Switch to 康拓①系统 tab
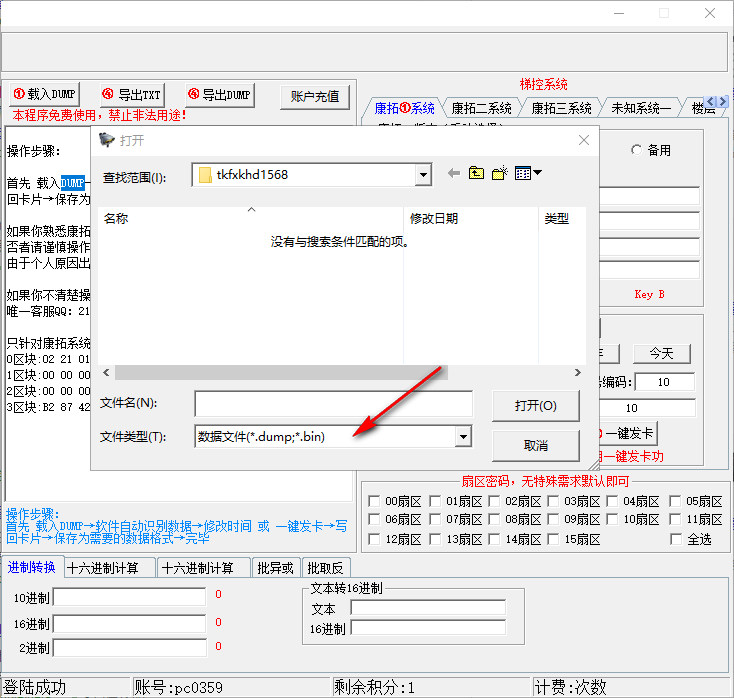The height and width of the screenshot is (698, 734). coord(404,109)
